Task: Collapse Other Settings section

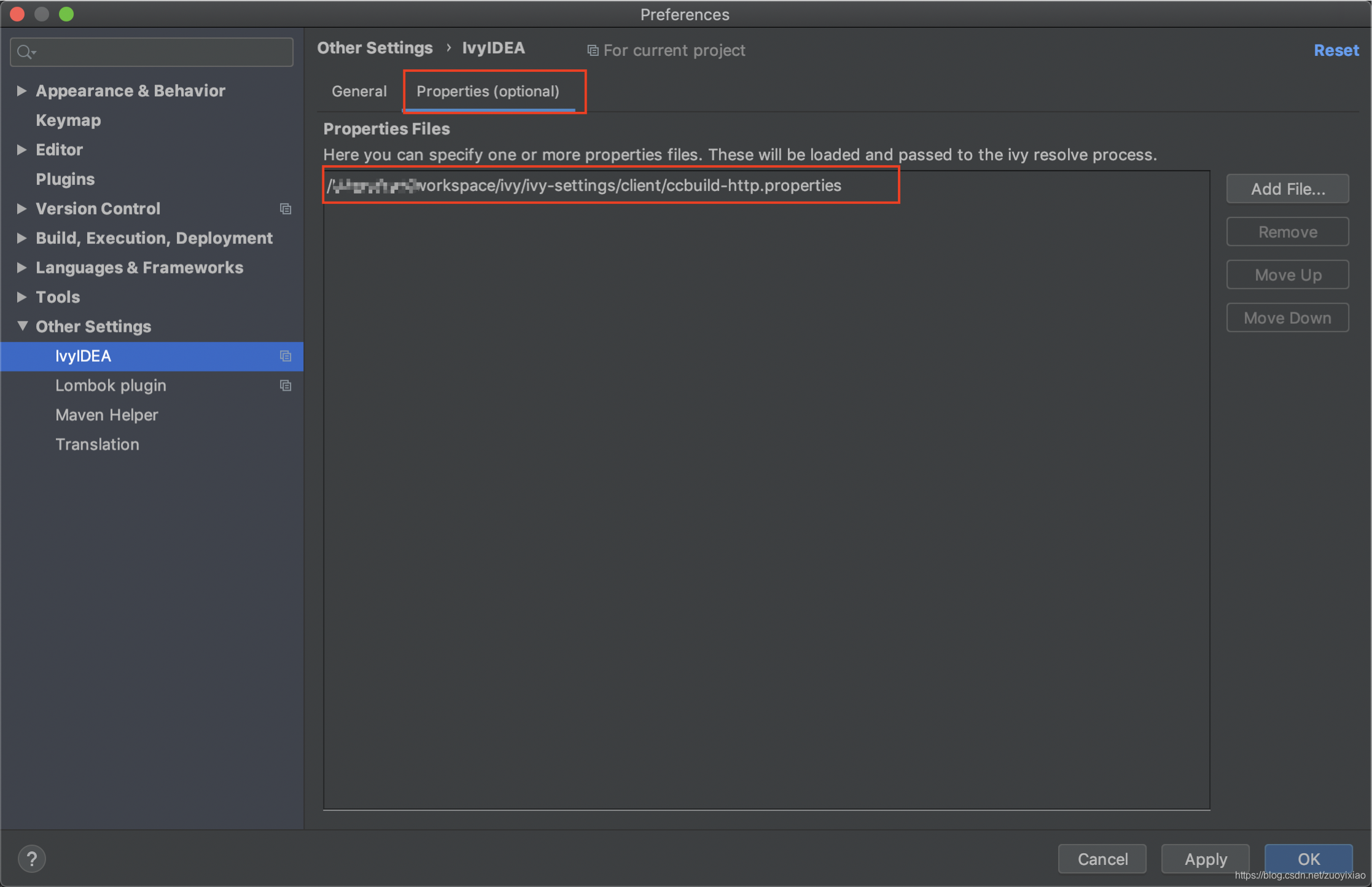Action: point(22,326)
